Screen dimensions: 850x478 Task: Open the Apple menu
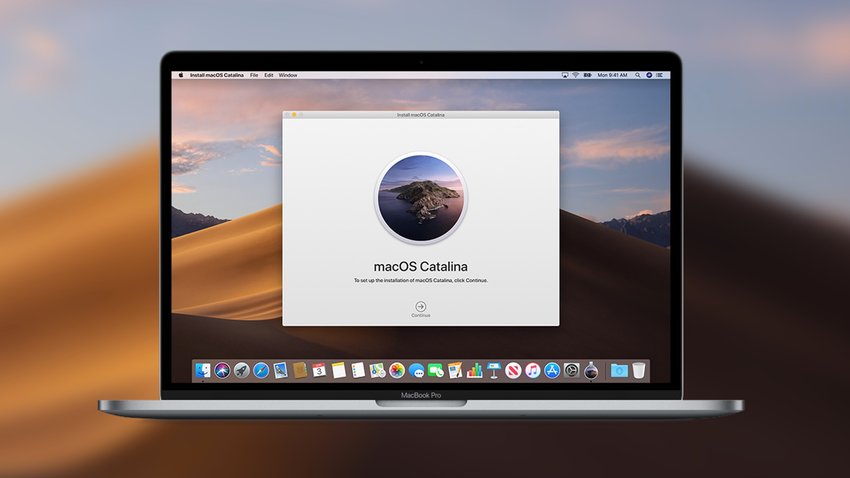(x=181, y=75)
